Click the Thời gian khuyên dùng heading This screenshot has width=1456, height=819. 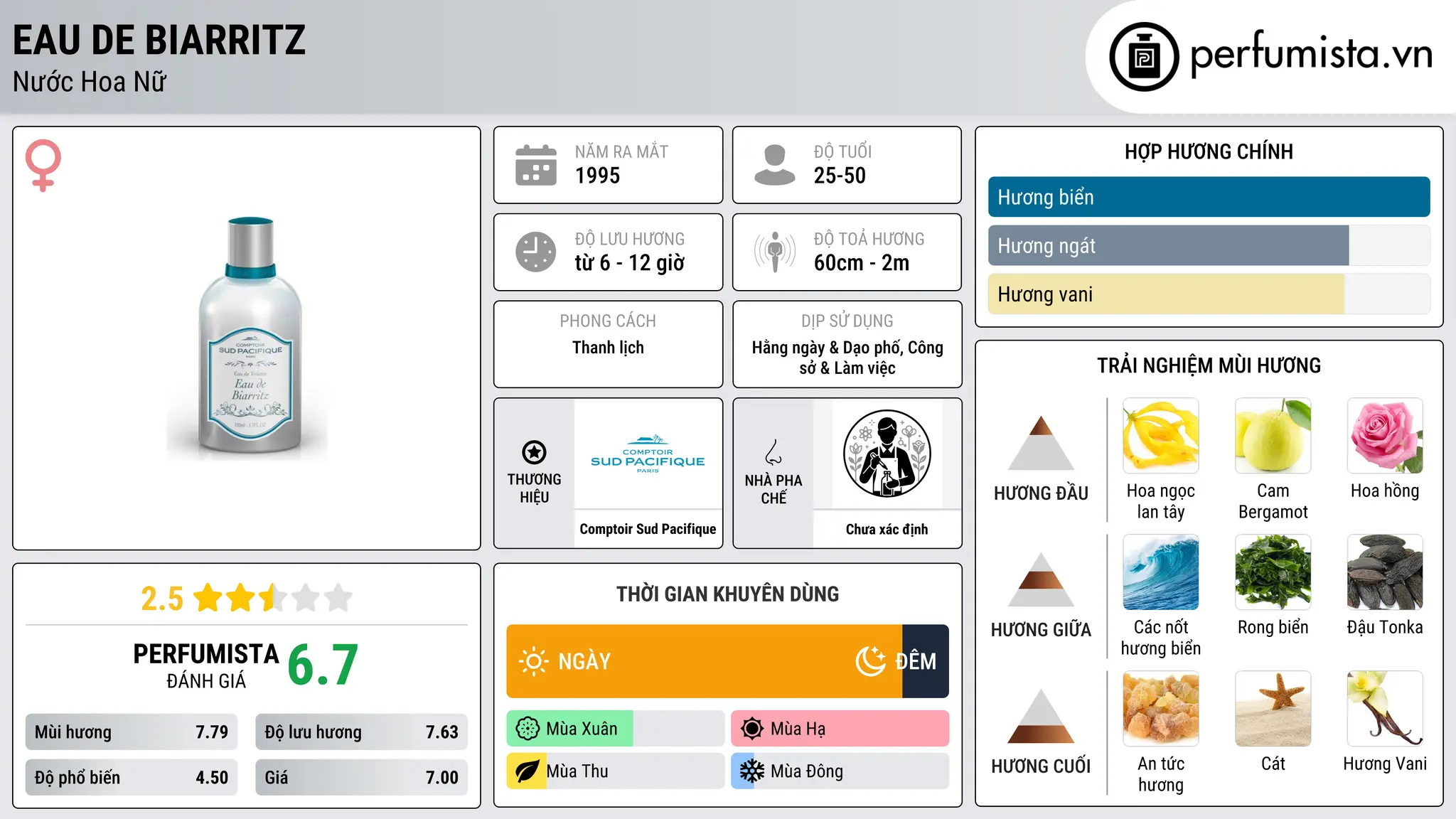click(727, 594)
